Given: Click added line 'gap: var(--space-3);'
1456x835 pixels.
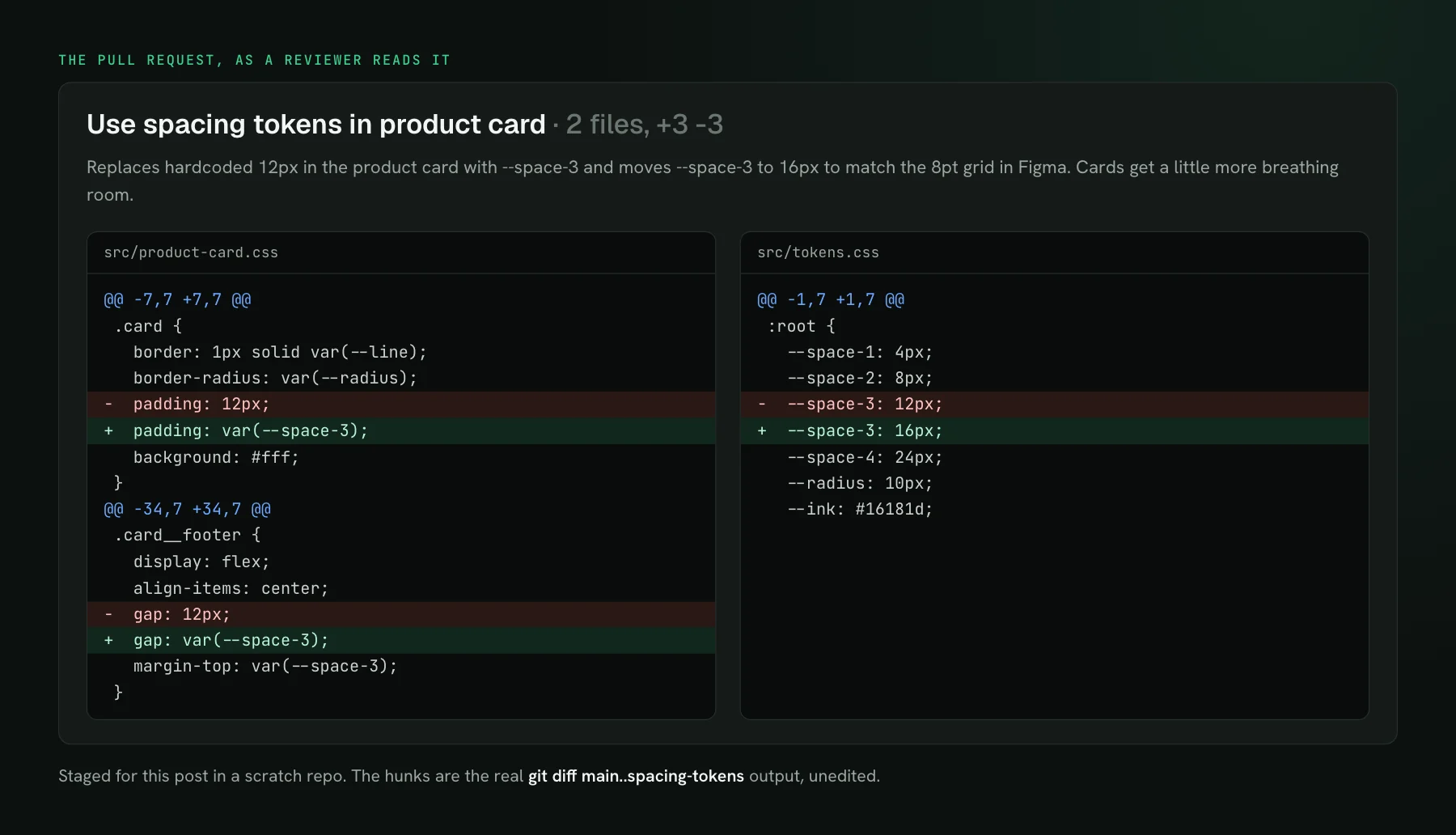Looking at the screenshot, I should pos(401,640).
